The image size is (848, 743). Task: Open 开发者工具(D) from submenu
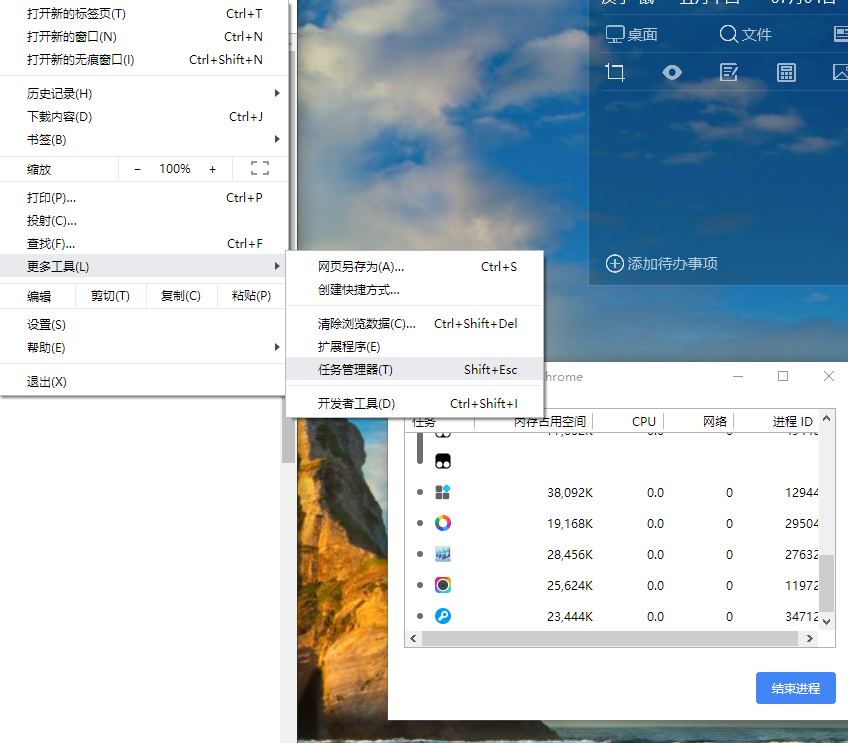(x=414, y=403)
